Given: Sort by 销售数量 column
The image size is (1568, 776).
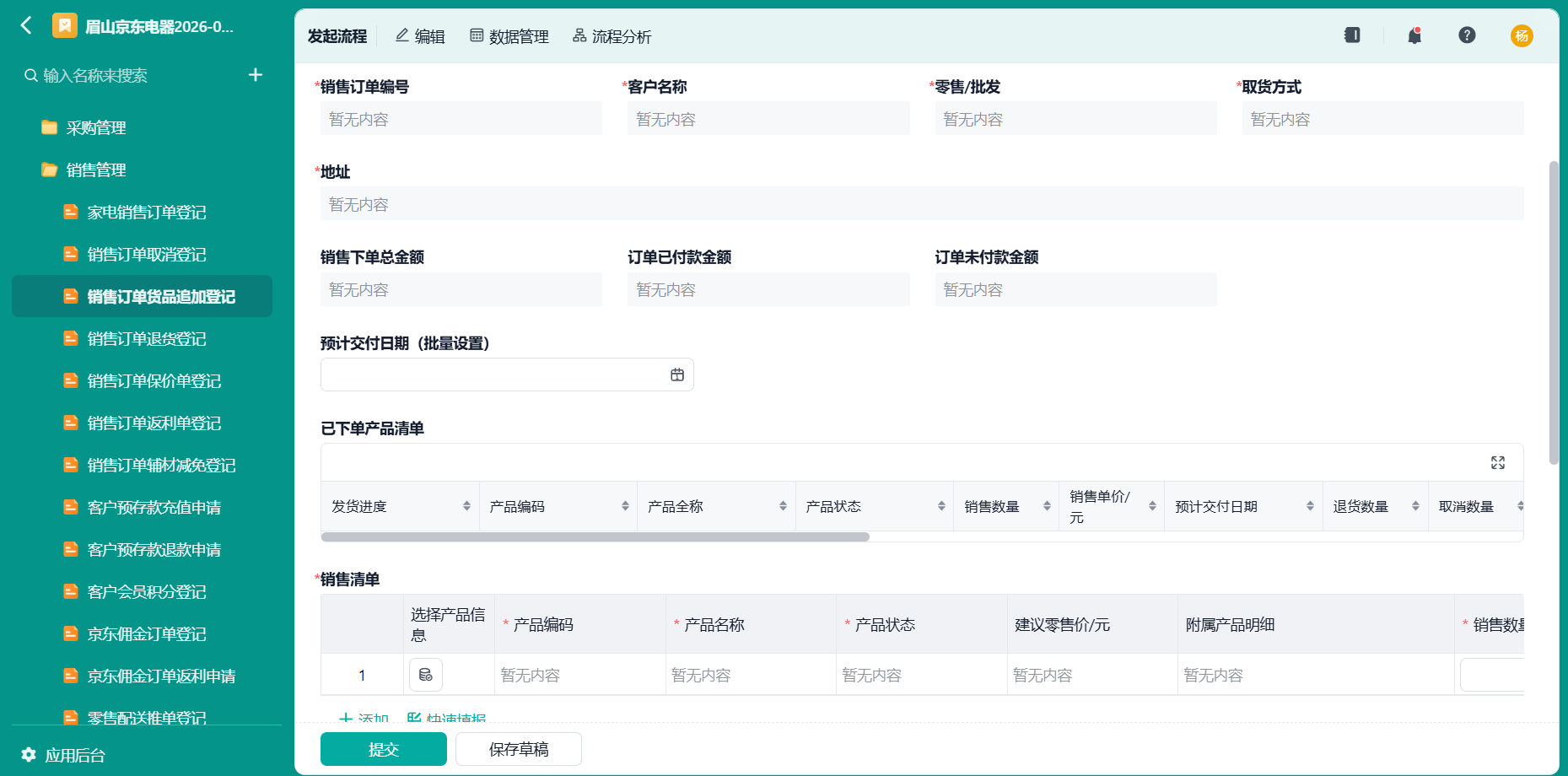Looking at the screenshot, I should coord(1047,506).
